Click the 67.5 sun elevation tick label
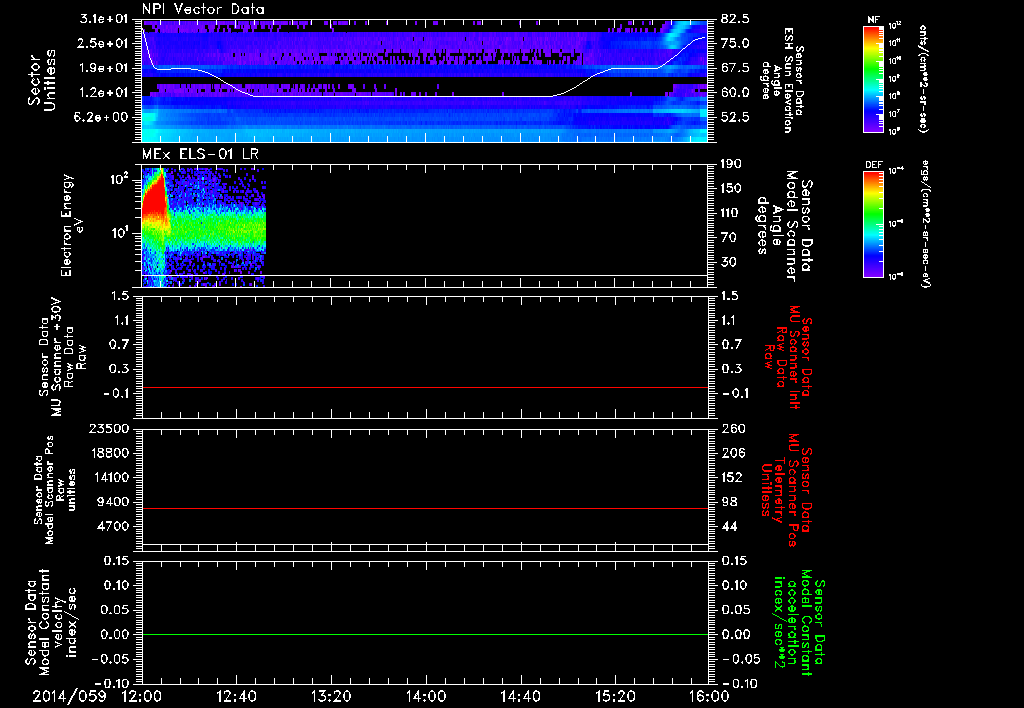1024x708 pixels. click(x=735, y=68)
